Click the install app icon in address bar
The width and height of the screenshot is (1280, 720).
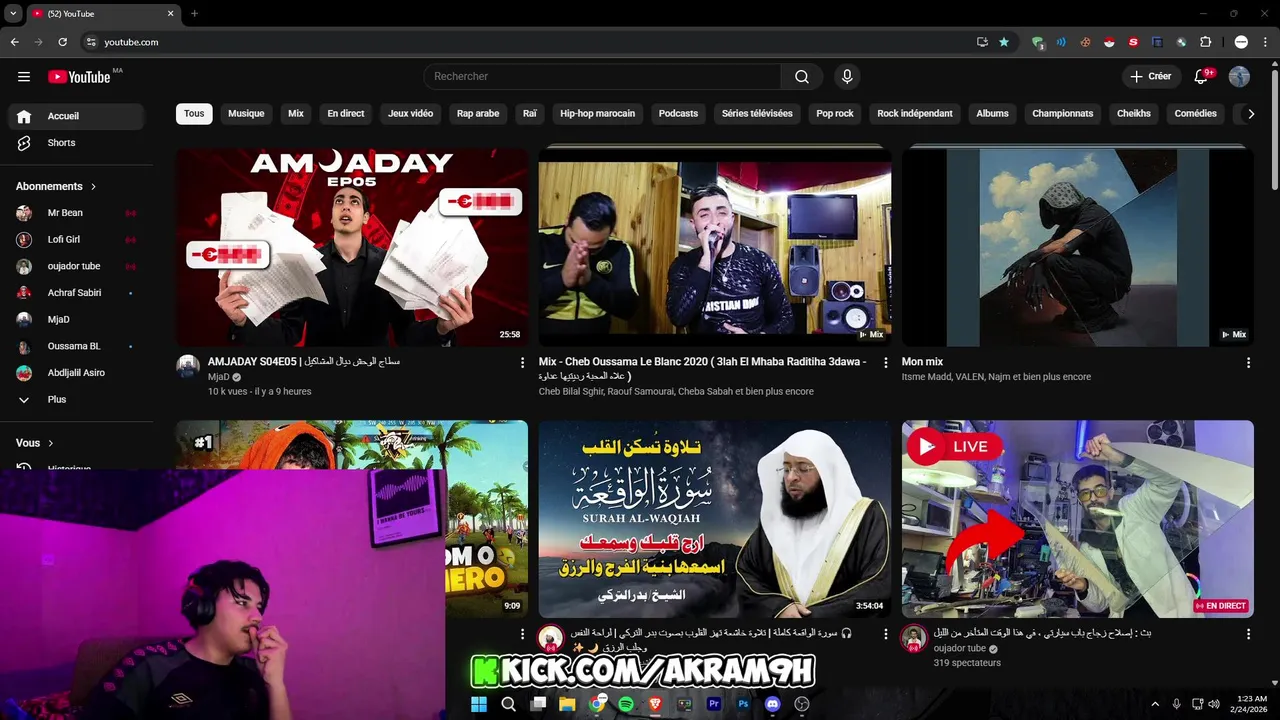click(x=982, y=42)
